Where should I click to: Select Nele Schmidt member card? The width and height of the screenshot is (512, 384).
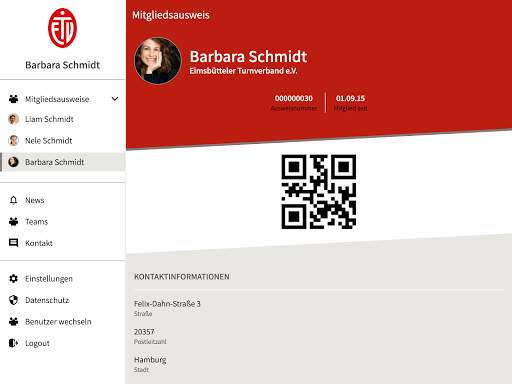pos(48,141)
